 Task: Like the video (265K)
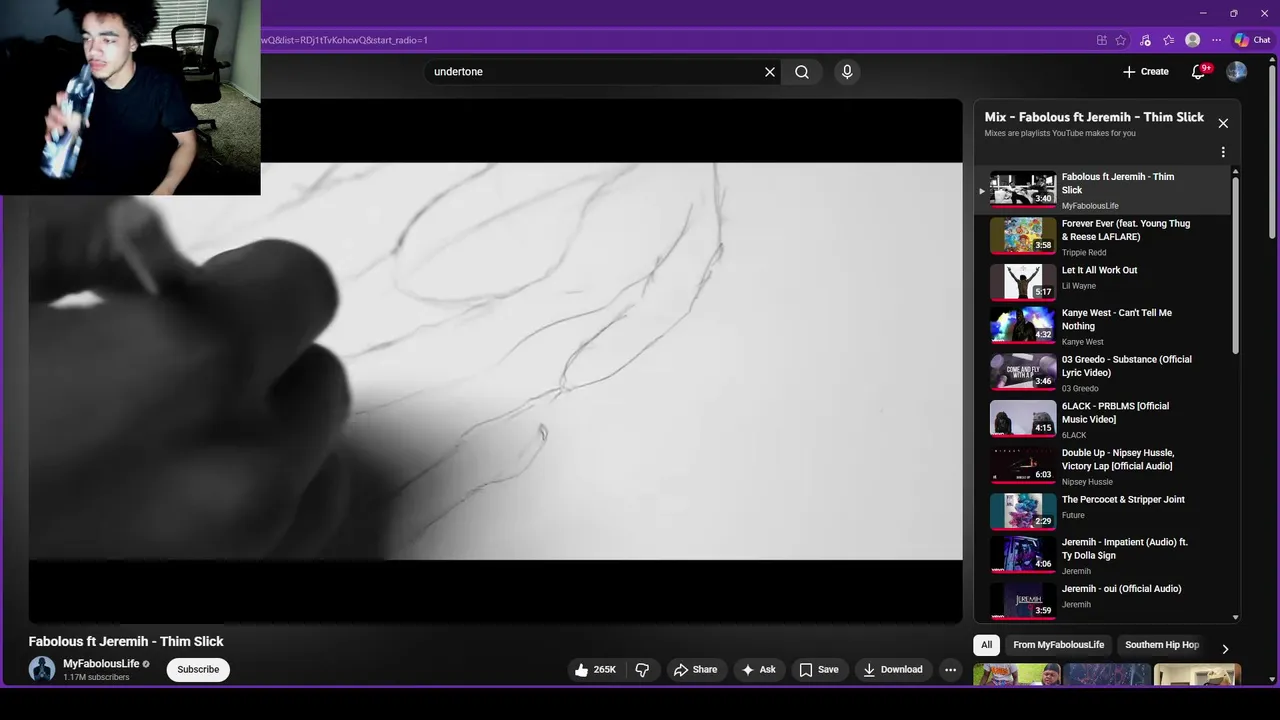pos(595,670)
